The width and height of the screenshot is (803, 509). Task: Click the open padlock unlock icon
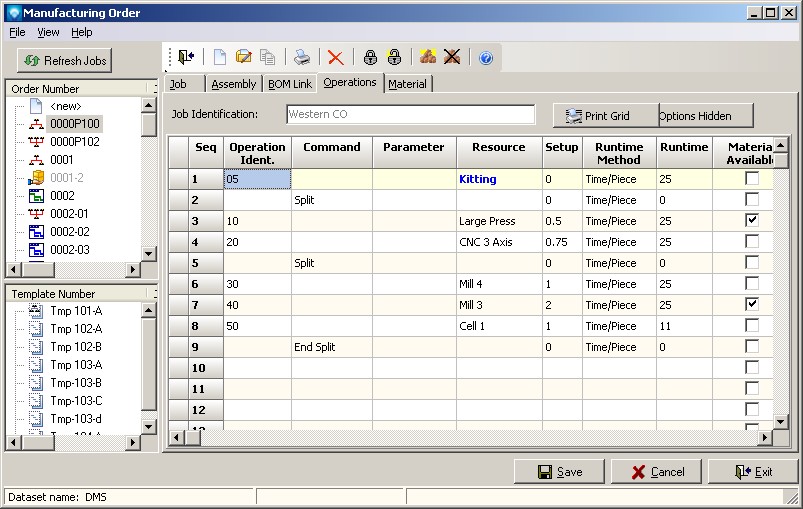394,58
